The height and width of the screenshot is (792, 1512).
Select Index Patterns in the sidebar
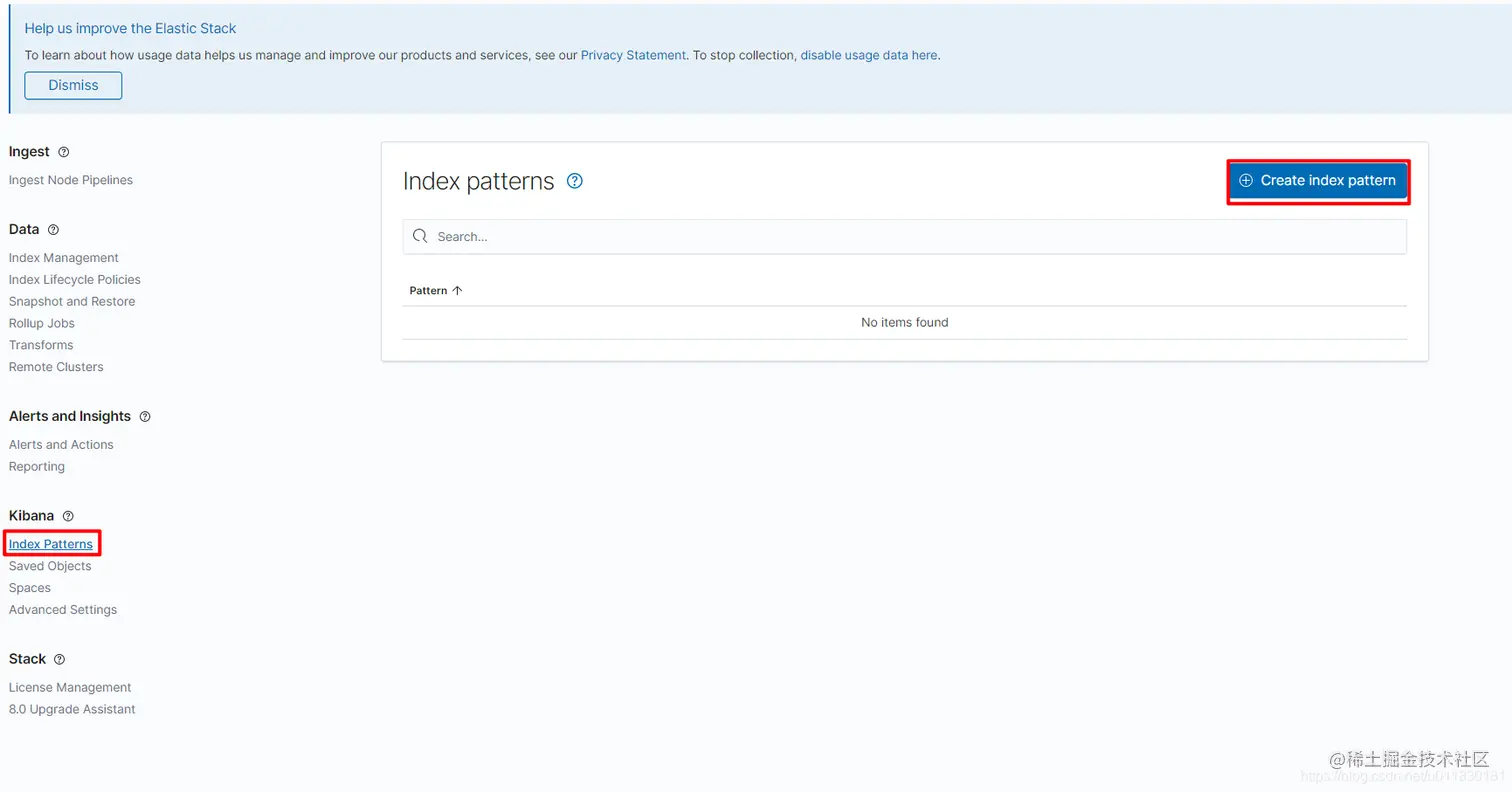coord(51,544)
